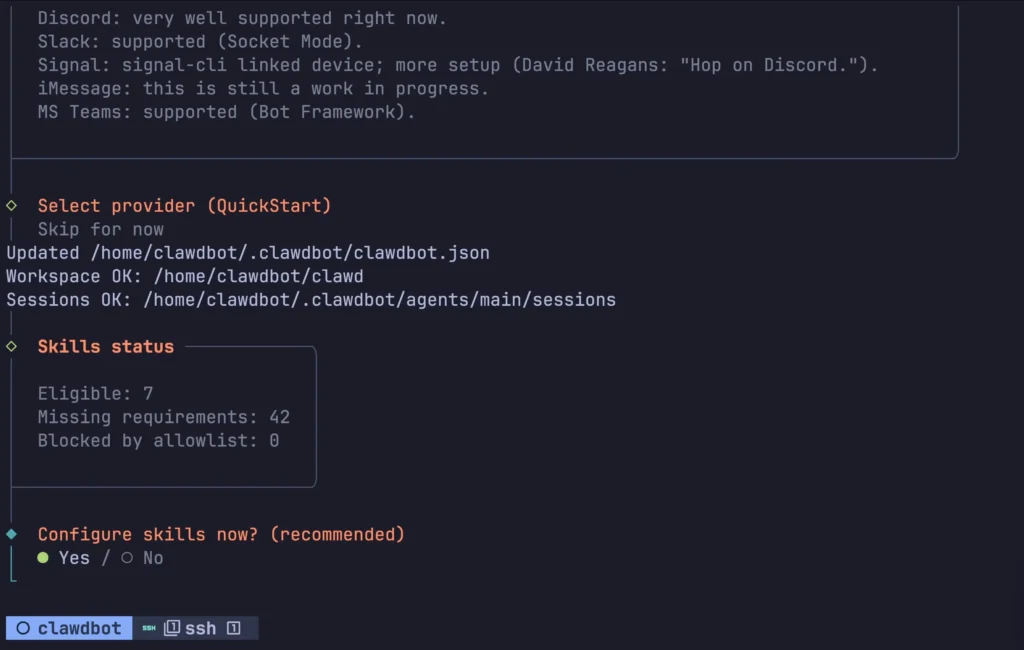Expand the Select provider QuickStart section
Screen dimensions: 1024x650
184,205
